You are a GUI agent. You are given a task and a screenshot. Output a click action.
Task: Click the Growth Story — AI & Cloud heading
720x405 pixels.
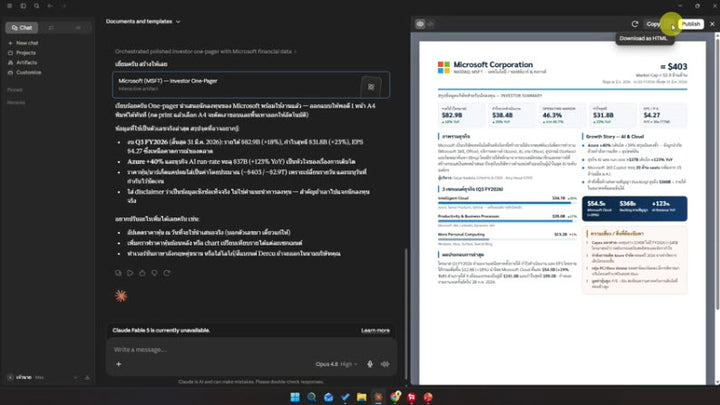pos(615,136)
